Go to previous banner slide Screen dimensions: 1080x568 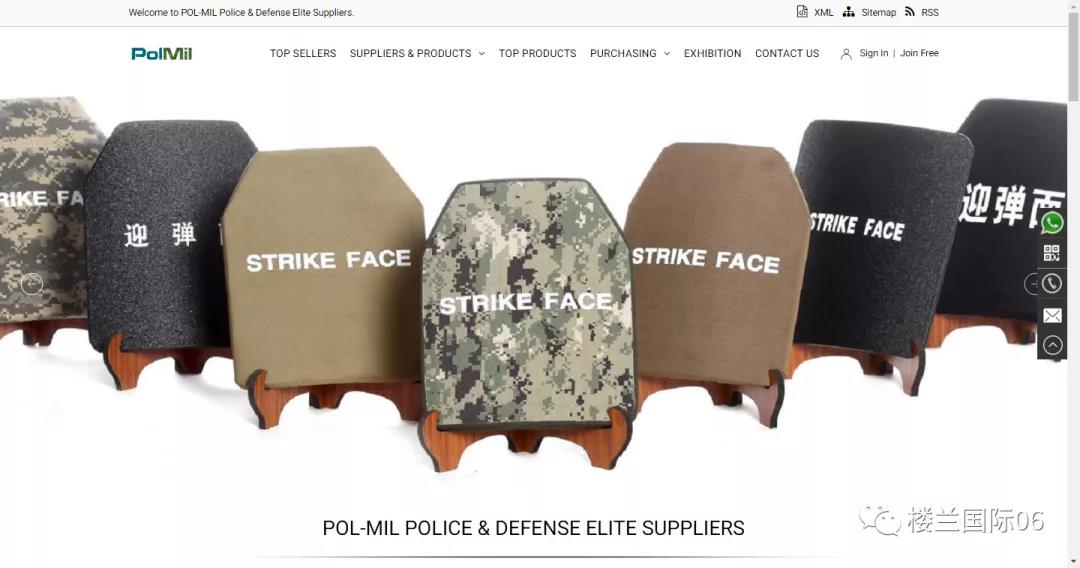(x=32, y=284)
